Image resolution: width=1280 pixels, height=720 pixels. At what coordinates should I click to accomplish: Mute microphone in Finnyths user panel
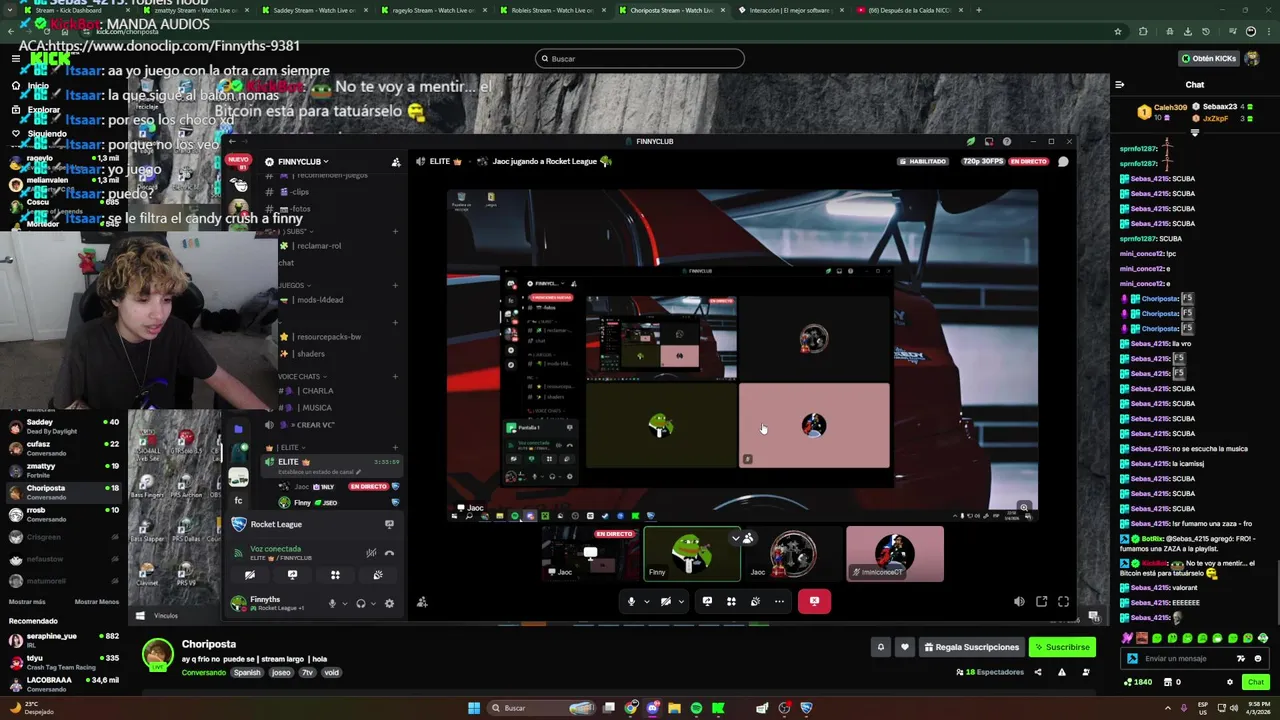coord(332,604)
